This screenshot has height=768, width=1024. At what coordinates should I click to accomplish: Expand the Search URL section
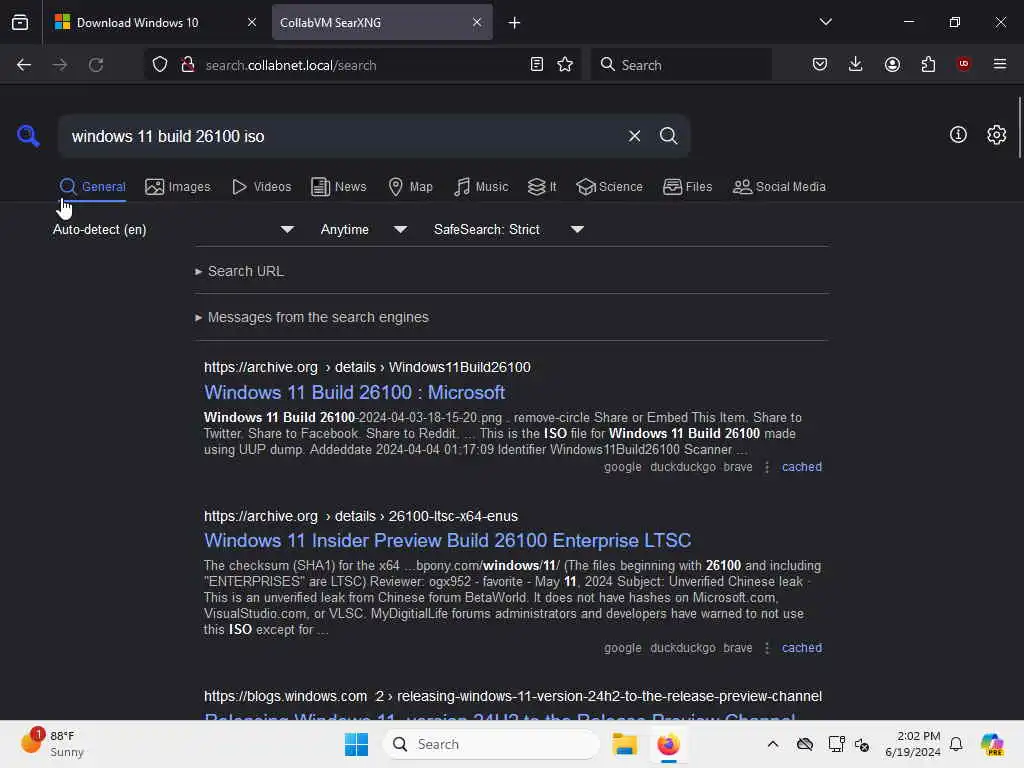[239, 271]
